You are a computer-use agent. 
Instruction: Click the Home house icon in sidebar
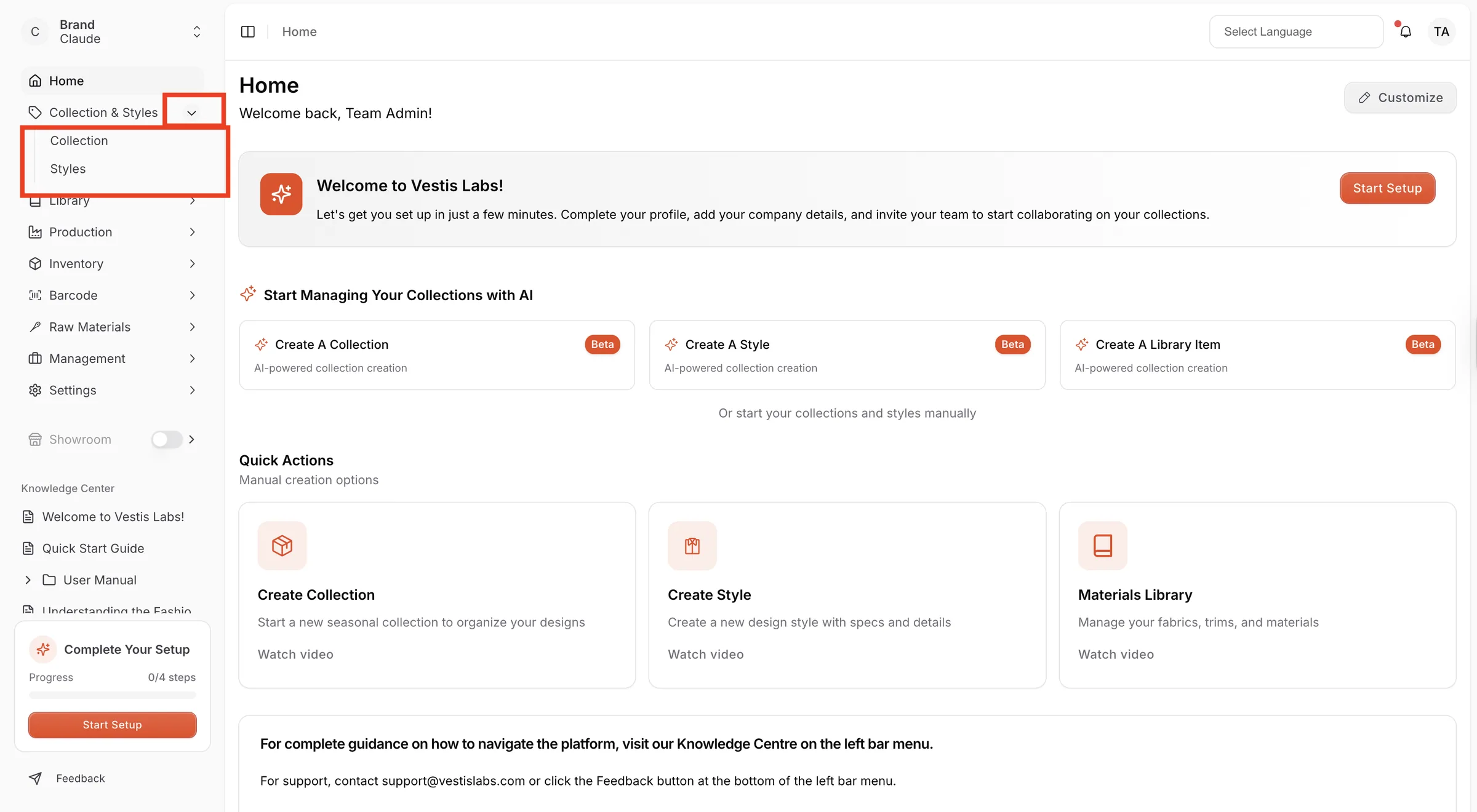(x=35, y=81)
